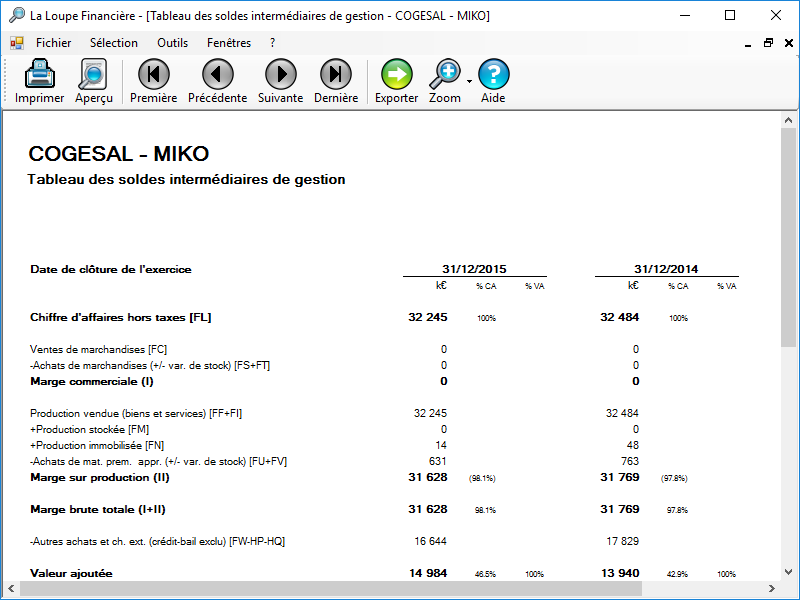Image resolution: width=800 pixels, height=600 pixels.
Task: Click 'Tableau des soldes intermédiaires de gestion' subtitle
Action: (x=186, y=180)
